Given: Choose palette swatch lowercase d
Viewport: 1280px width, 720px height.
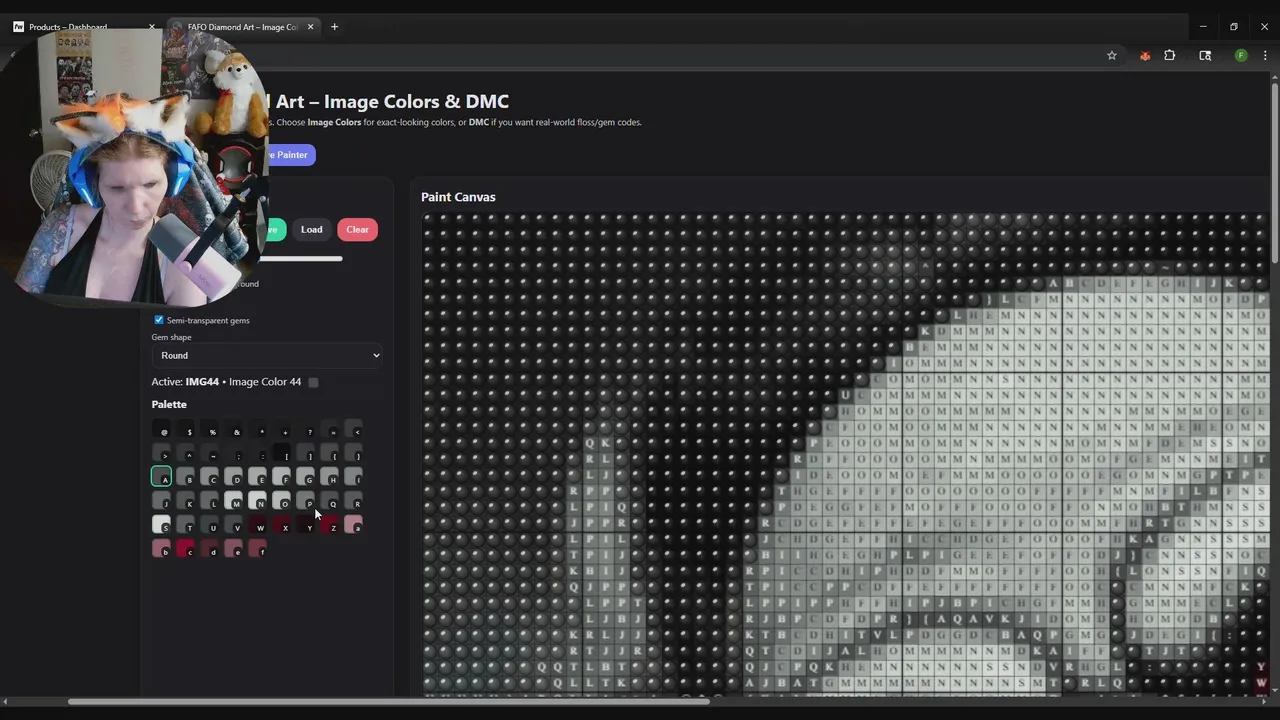Looking at the screenshot, I should 209,548.
